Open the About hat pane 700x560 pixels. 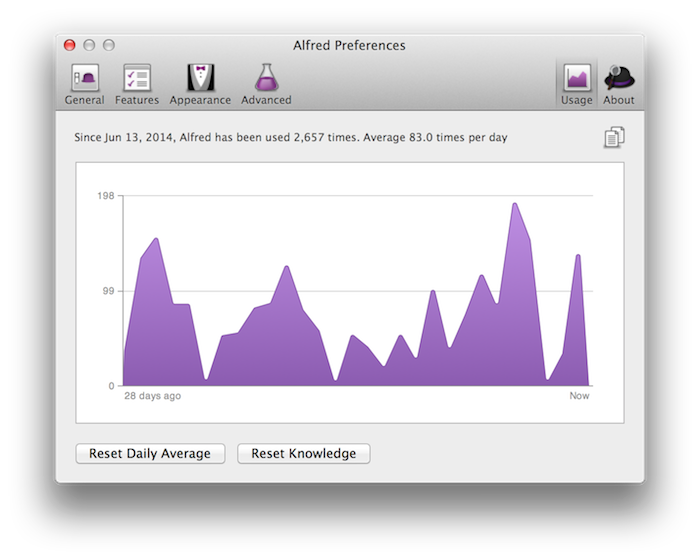click(619, 84)
